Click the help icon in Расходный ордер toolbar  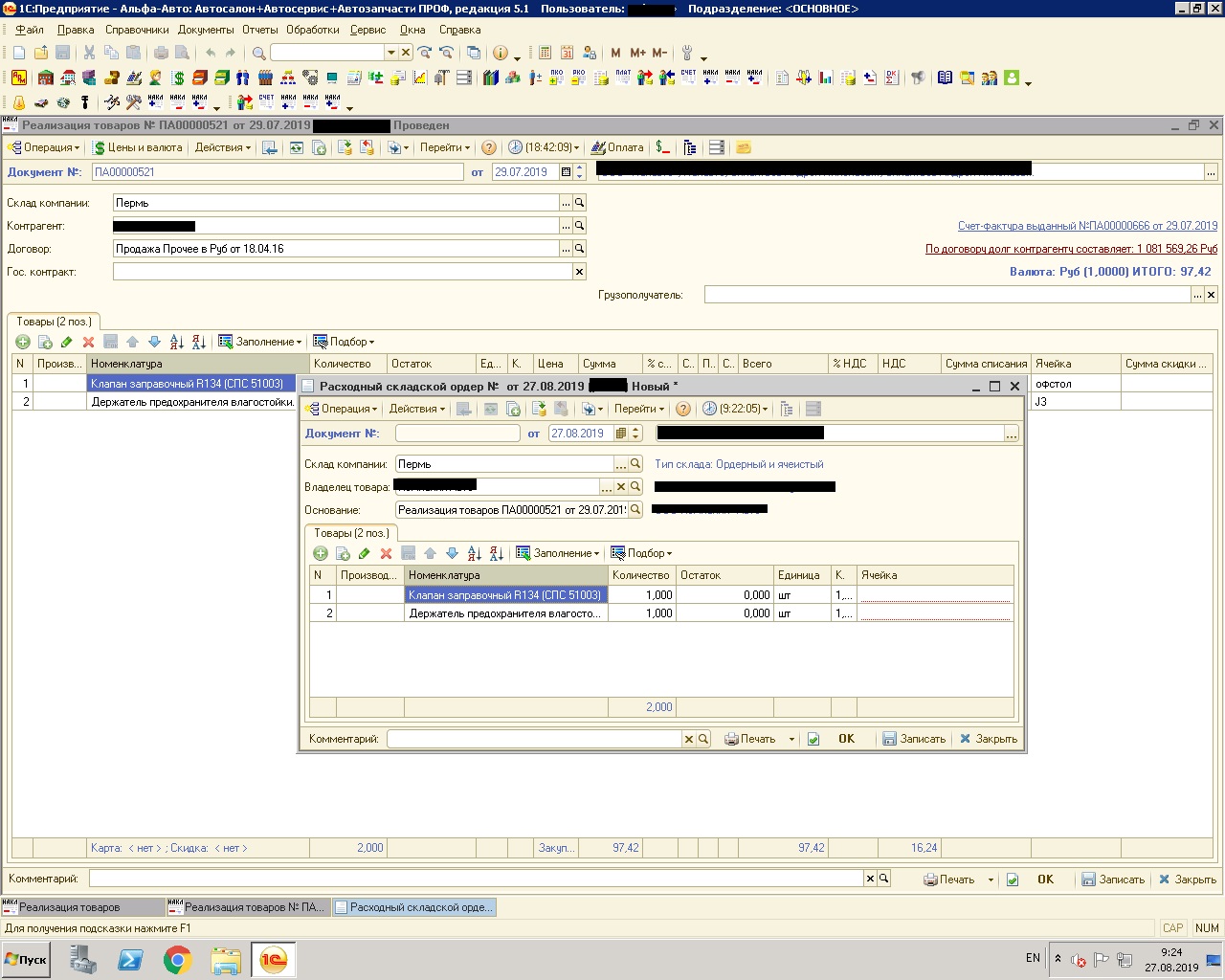(683, 409)
